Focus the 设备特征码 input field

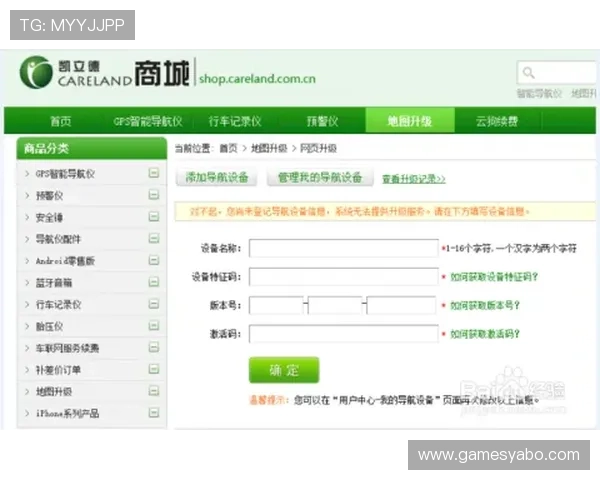coord(344,277)
